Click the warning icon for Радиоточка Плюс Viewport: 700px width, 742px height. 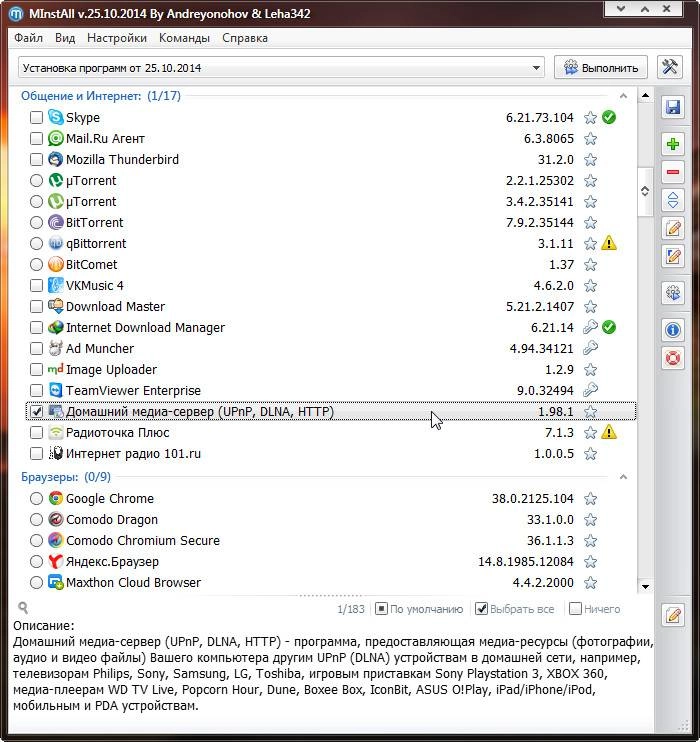coord(609,432)
